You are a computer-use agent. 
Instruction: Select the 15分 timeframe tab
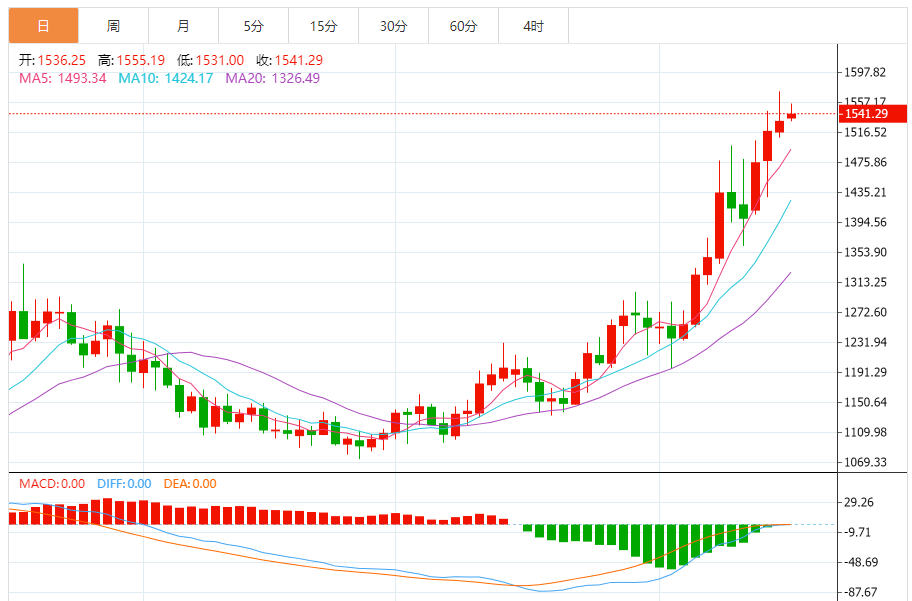click(323, 26)
